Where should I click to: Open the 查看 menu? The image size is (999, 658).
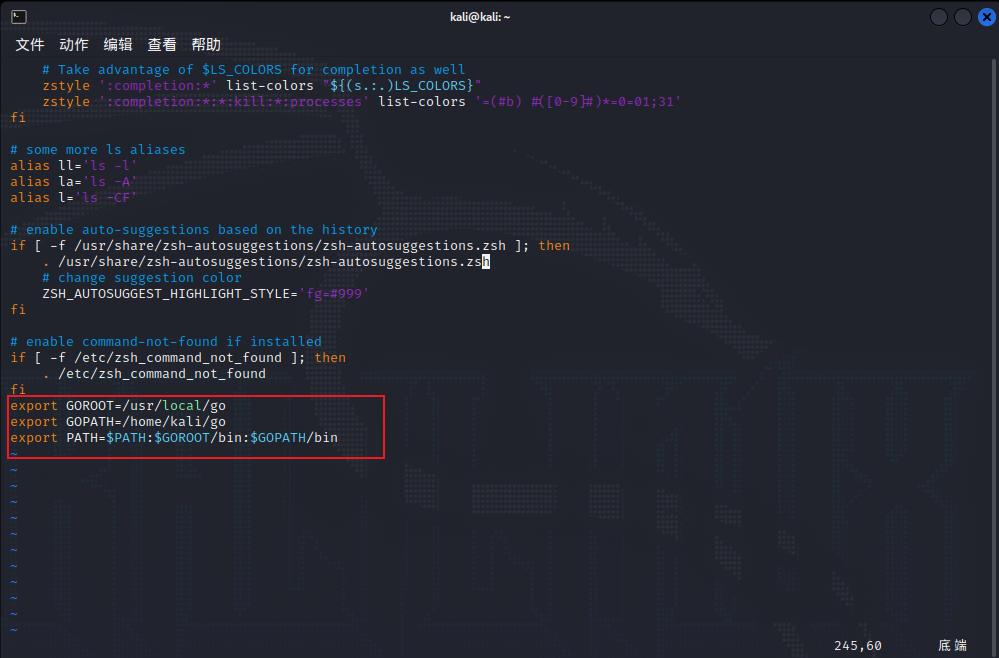click(x=161, y=44)
